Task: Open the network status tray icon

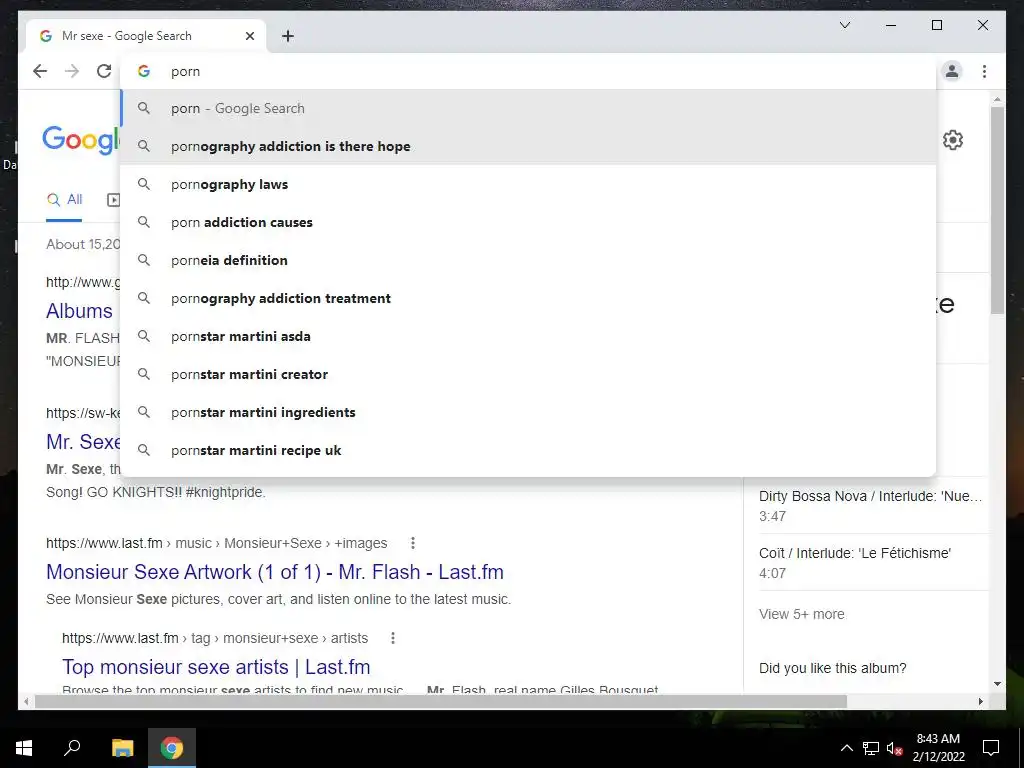Action: coord(871,748)
